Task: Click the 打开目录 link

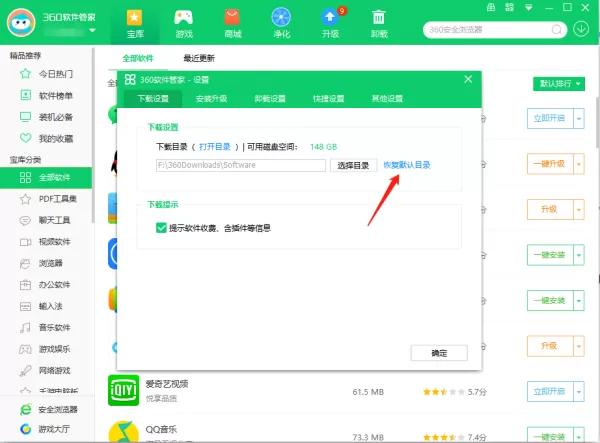Action: coord(215,147)
